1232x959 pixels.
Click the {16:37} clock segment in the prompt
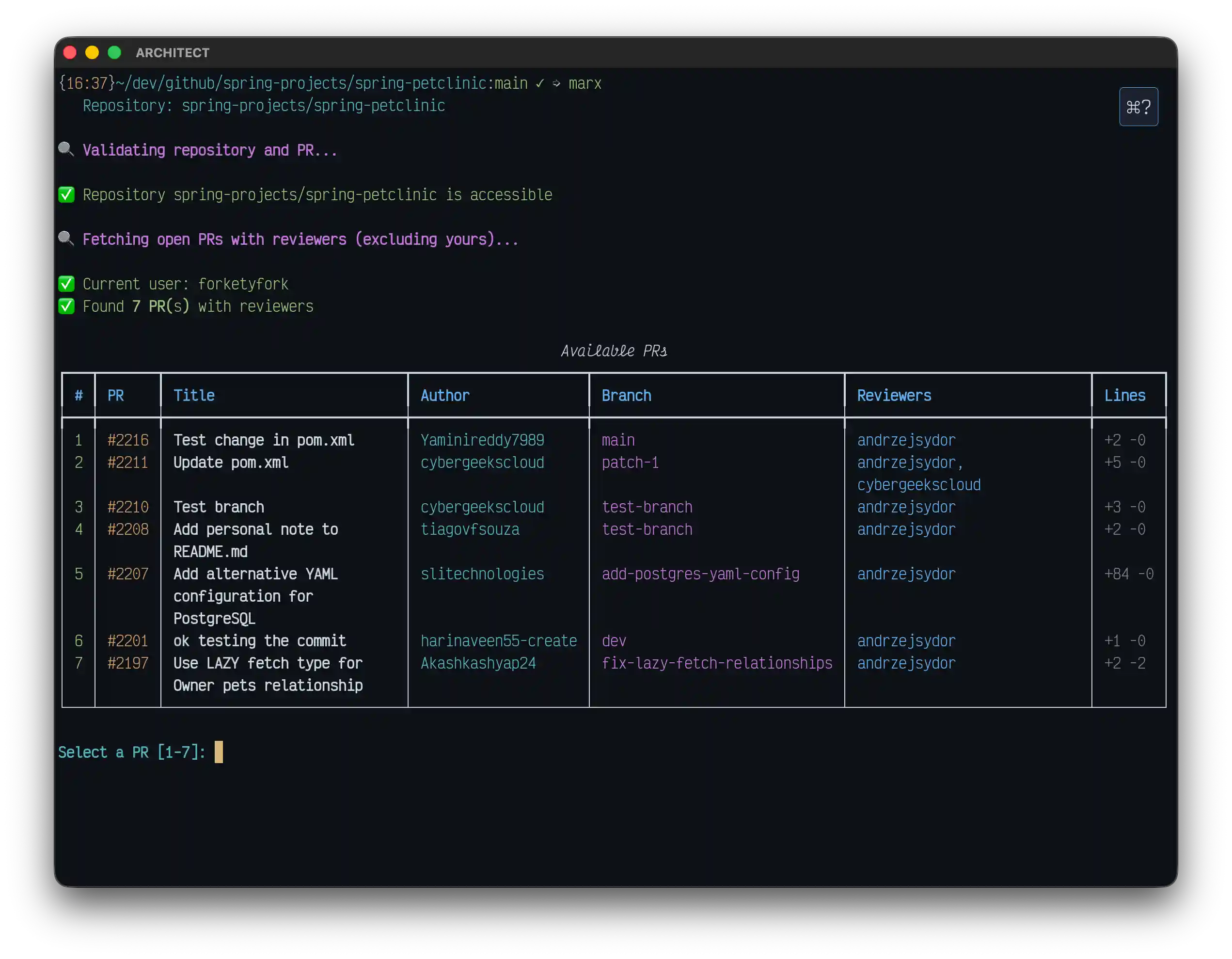point(86,82)
